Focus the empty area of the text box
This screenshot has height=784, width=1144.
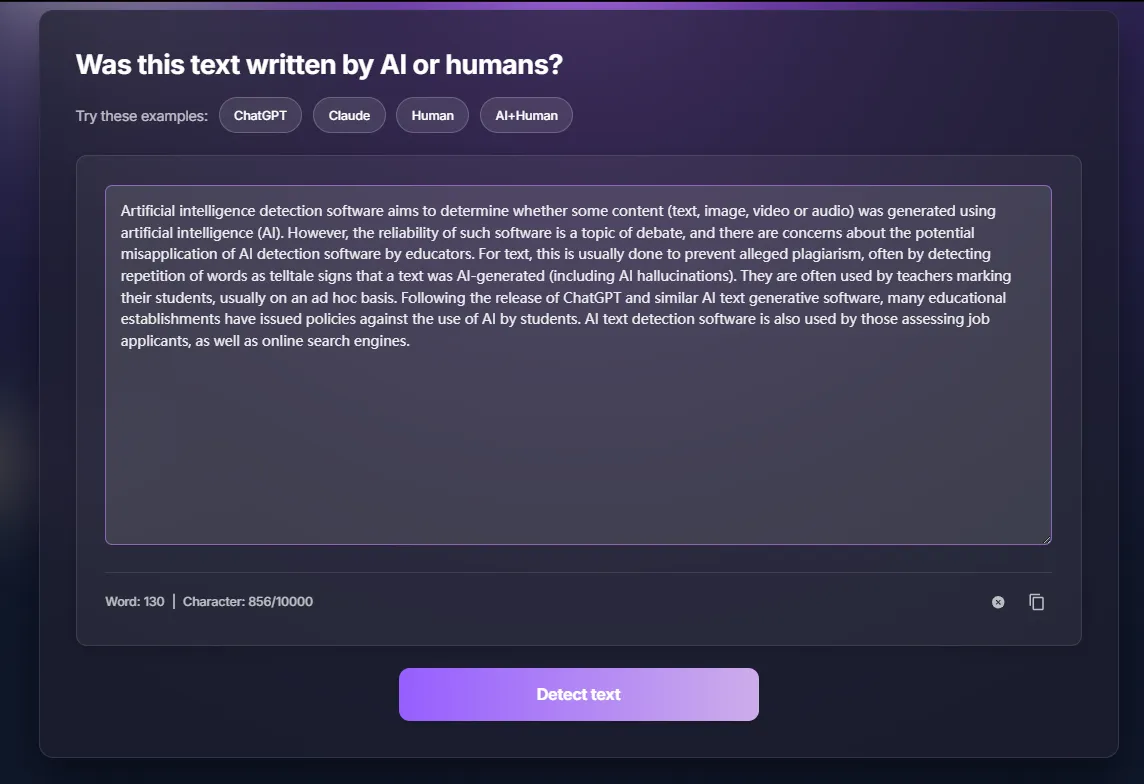(578, 450)
